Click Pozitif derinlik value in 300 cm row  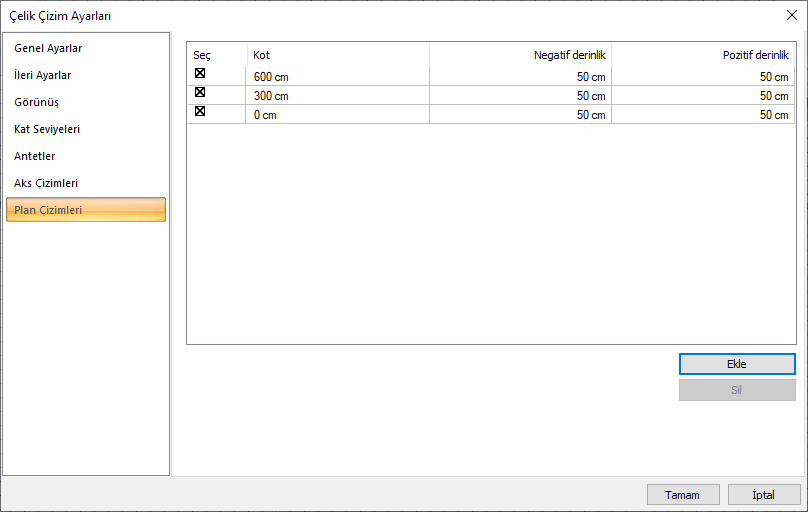(703, 96)
